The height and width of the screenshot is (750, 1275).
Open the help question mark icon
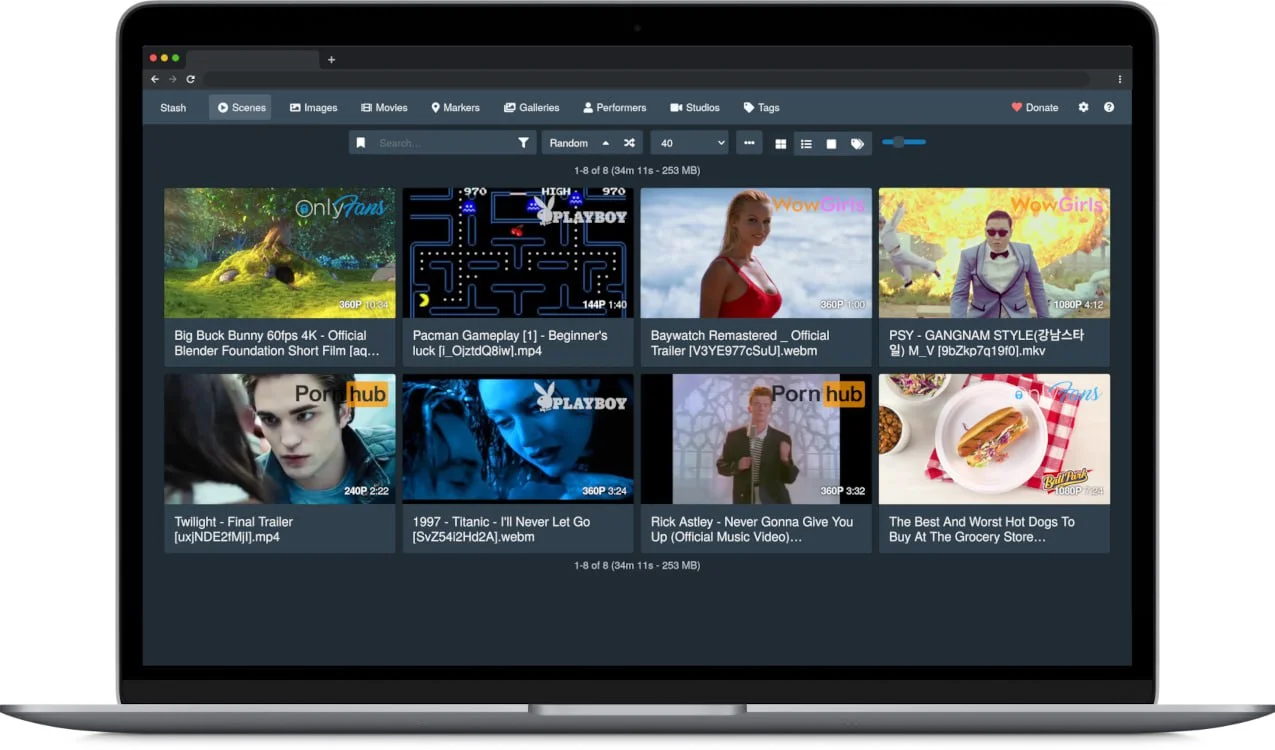(x=1109, y=108)
